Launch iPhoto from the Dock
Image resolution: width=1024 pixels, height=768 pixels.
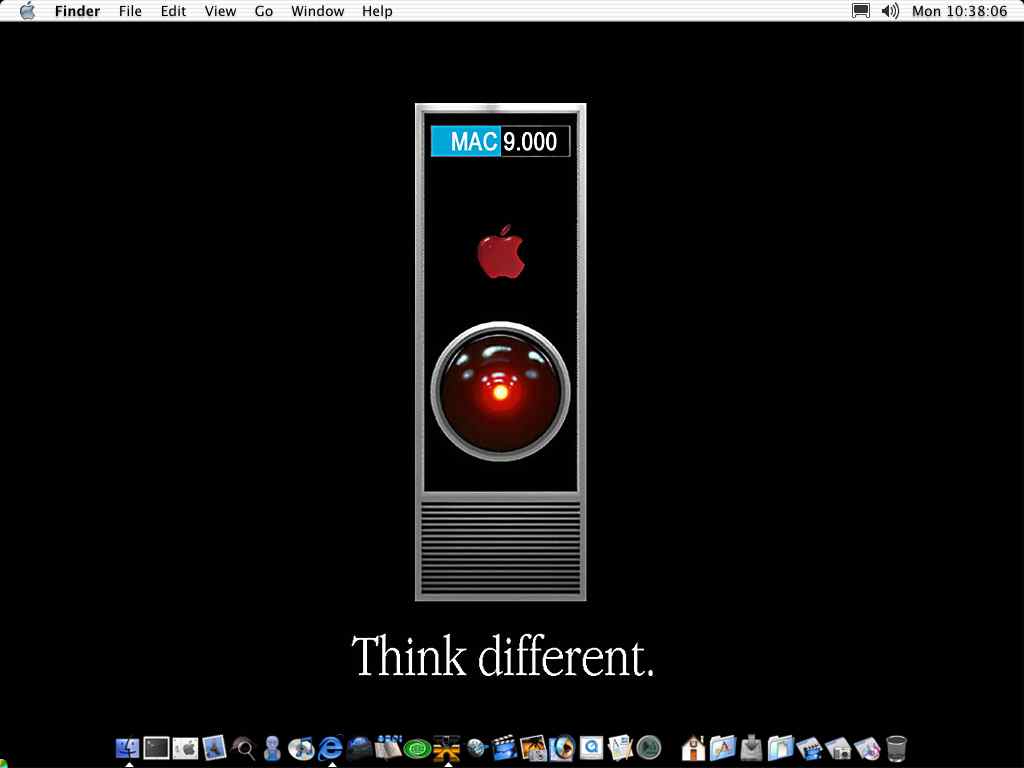point(533,748)
